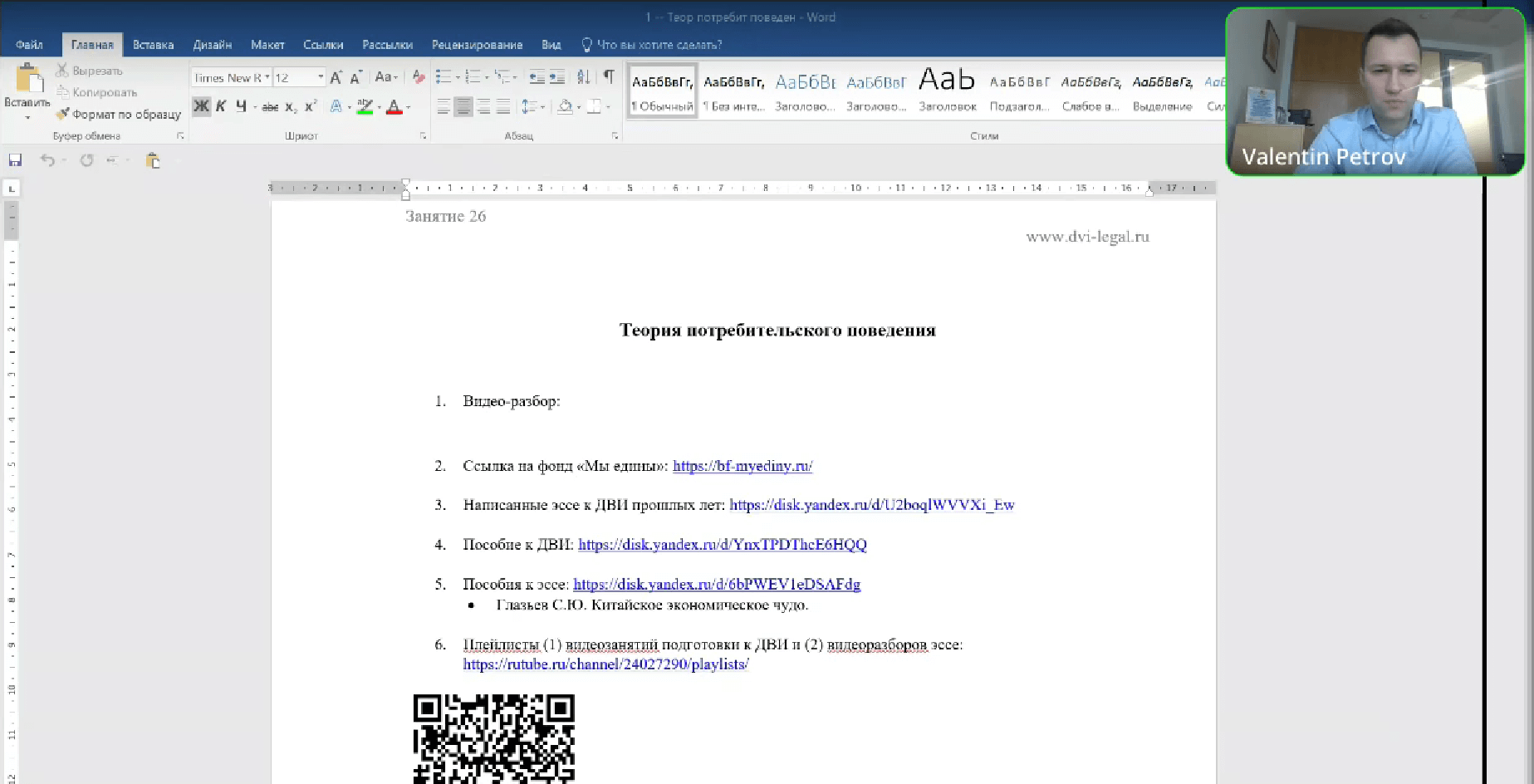Activate Format Painter (Формат по образцу)

click(x=118, y=114)
